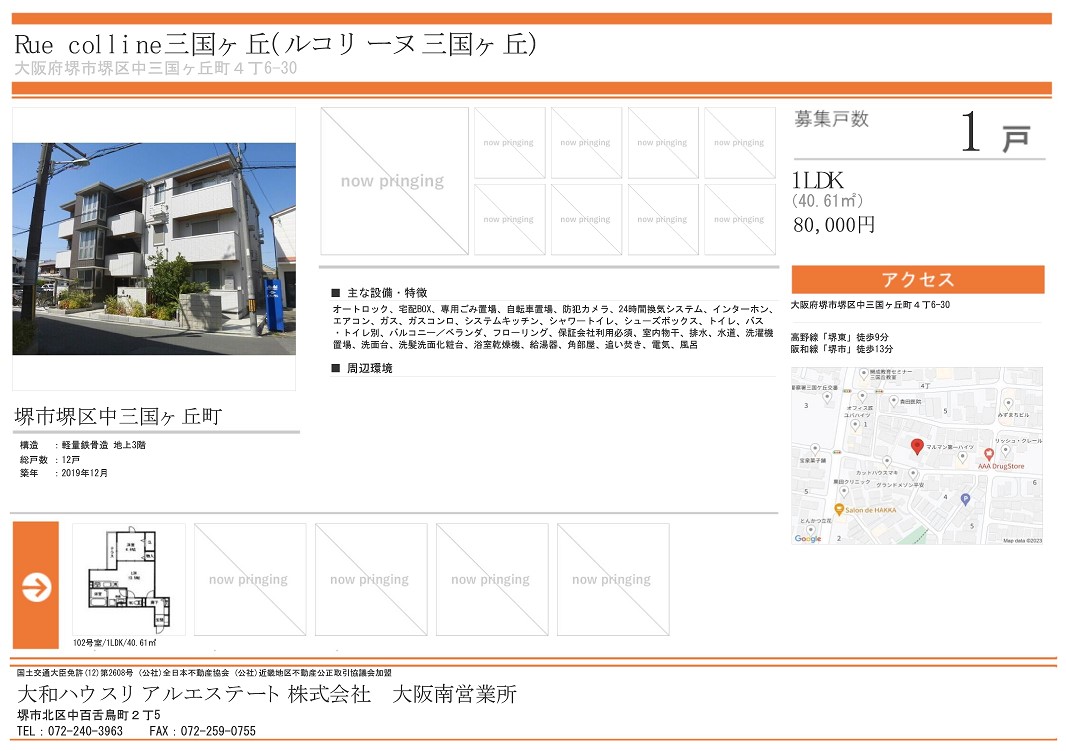
Task: Click the 国土交通大臣免許 license line
Action: [204, 673]
